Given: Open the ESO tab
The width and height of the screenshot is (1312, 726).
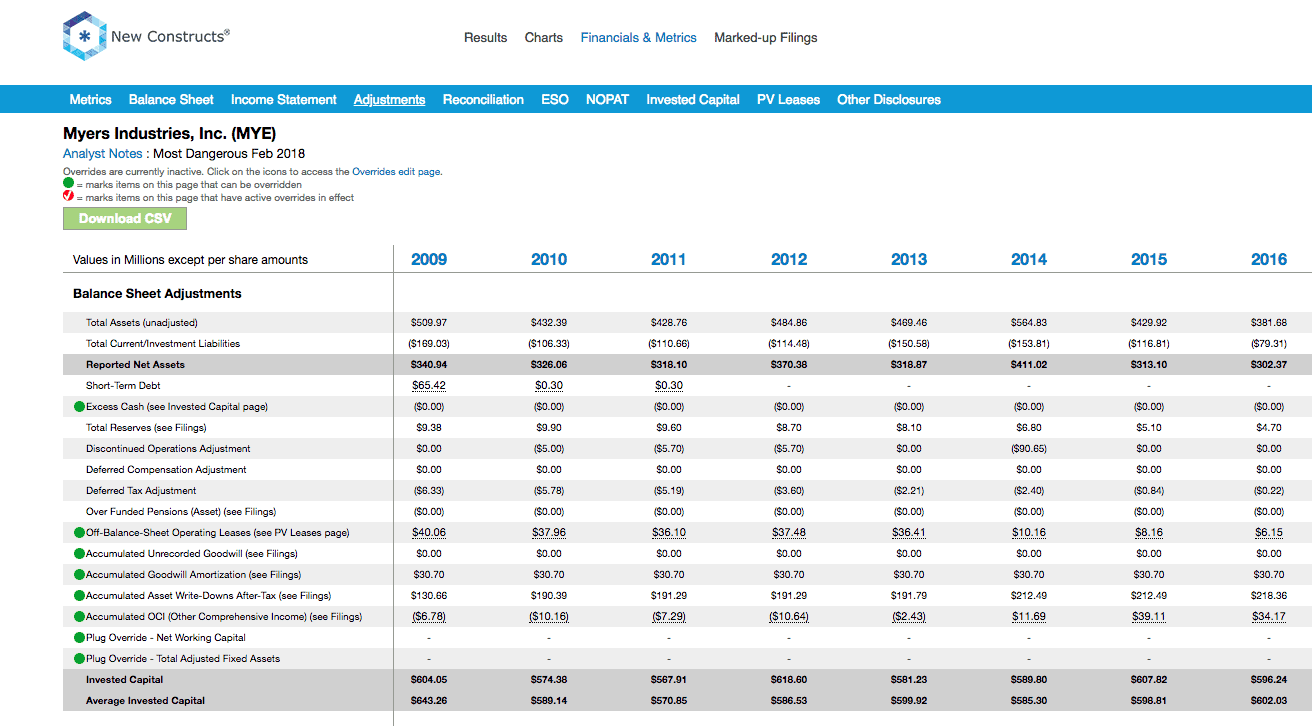Looking at the screenshot, I should click(555, 100).
